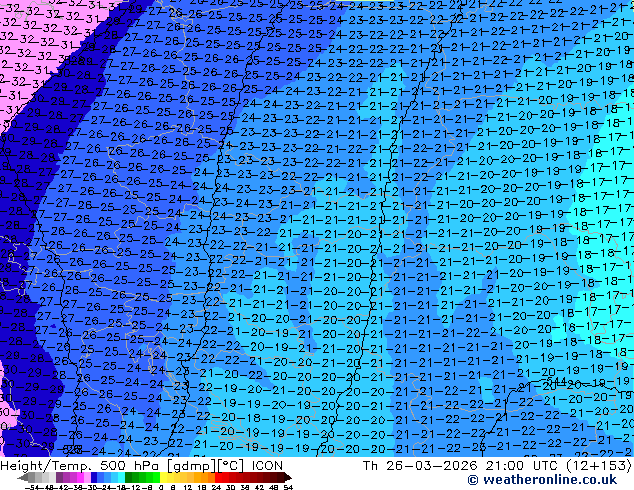Click the dark blue -30 swatch in legend
Viewport: 634px width, 490px height.
click(94, 477)
